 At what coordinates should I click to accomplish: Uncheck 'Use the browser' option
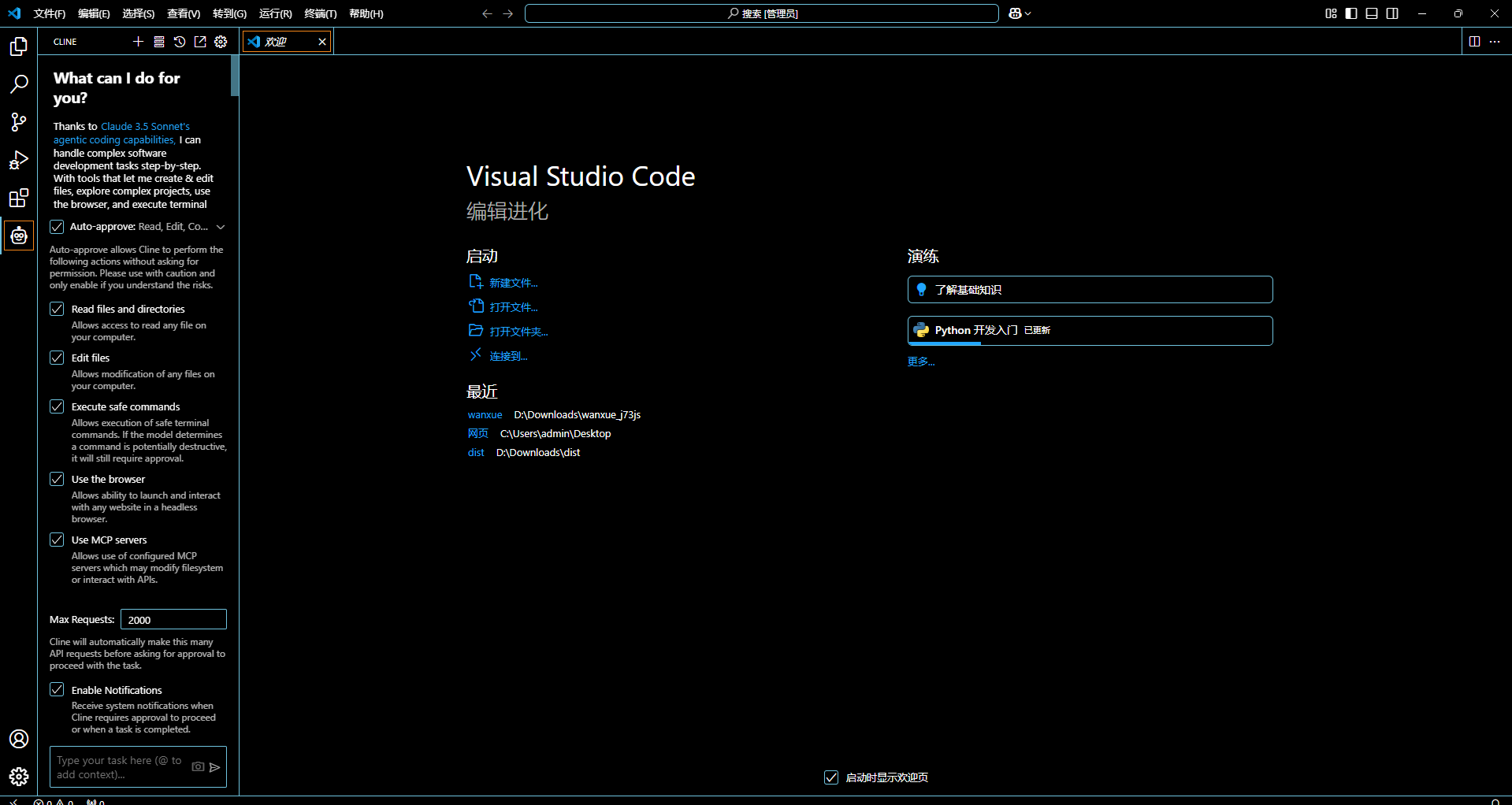pyautogui.click(x=57, y=479)
